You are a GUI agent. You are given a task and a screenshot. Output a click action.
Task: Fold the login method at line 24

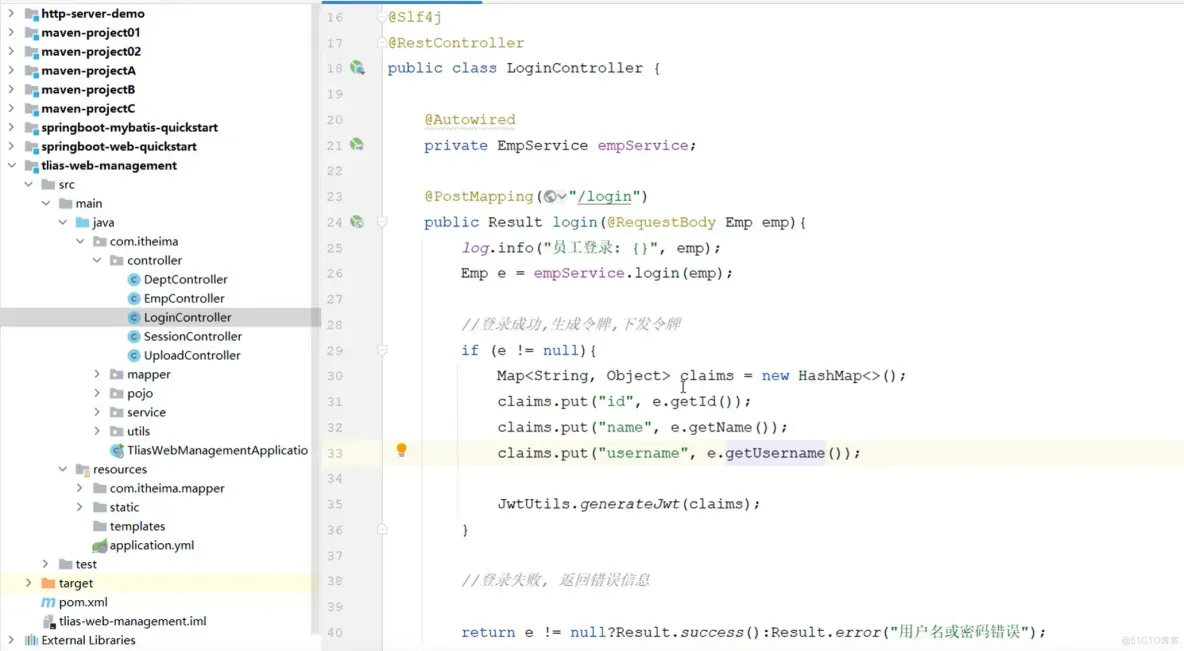tap(382, 222)
